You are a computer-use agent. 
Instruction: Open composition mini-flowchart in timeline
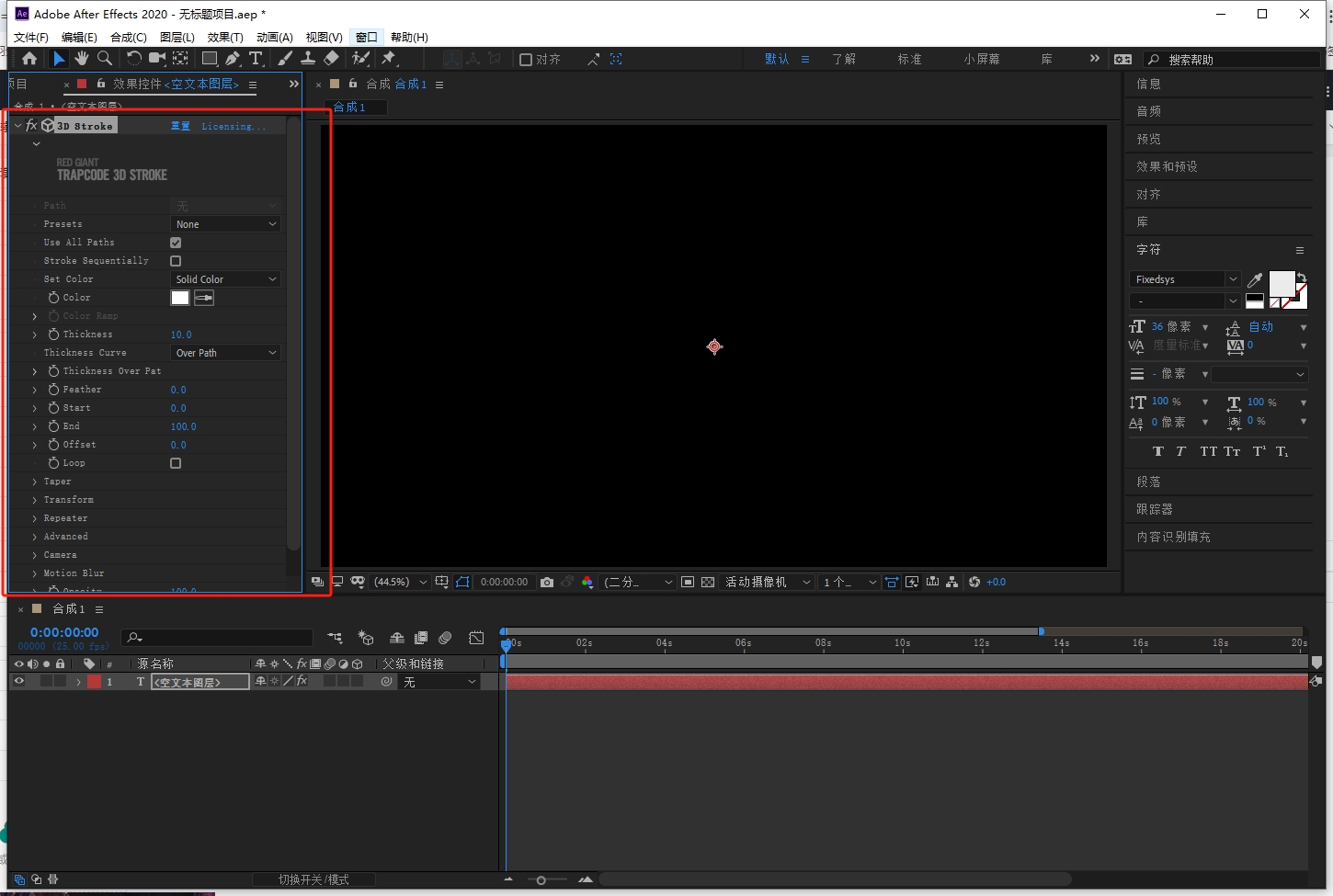coord(335,637)
